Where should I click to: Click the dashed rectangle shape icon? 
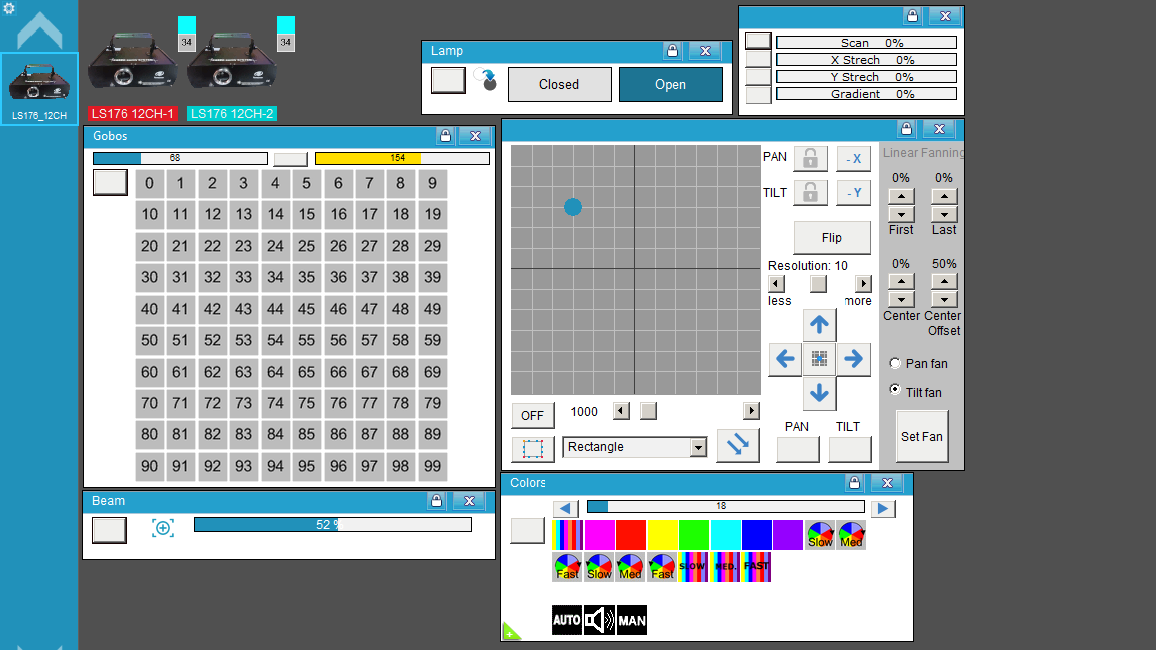click(533, 448)
